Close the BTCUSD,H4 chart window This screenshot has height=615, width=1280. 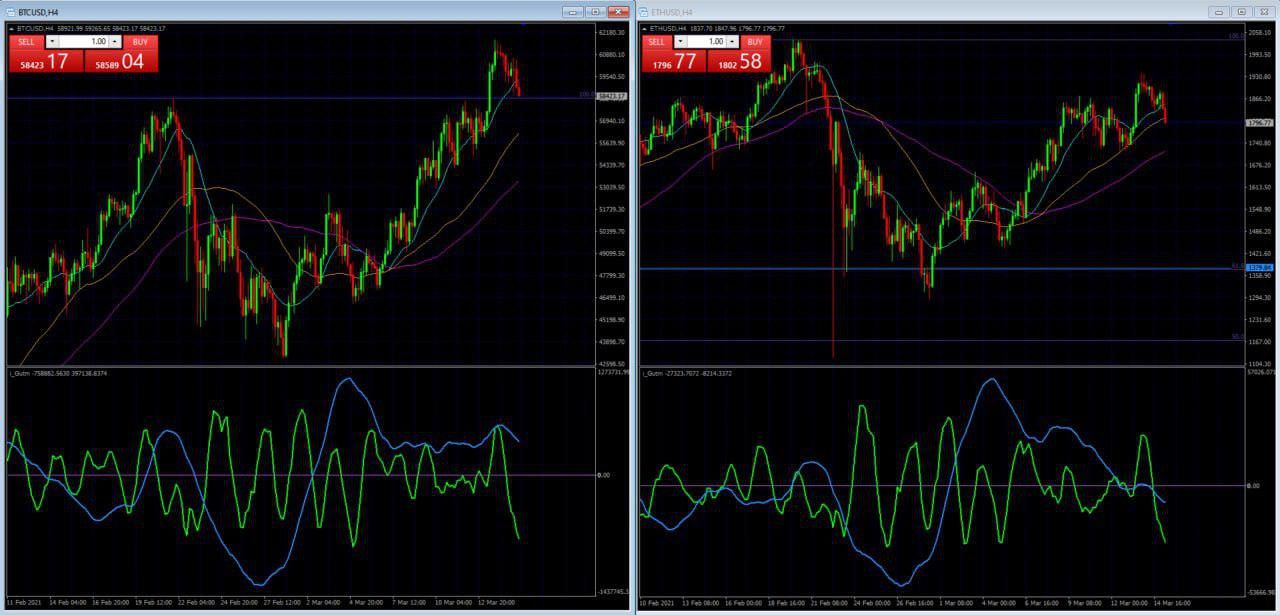tap(616, 12)
